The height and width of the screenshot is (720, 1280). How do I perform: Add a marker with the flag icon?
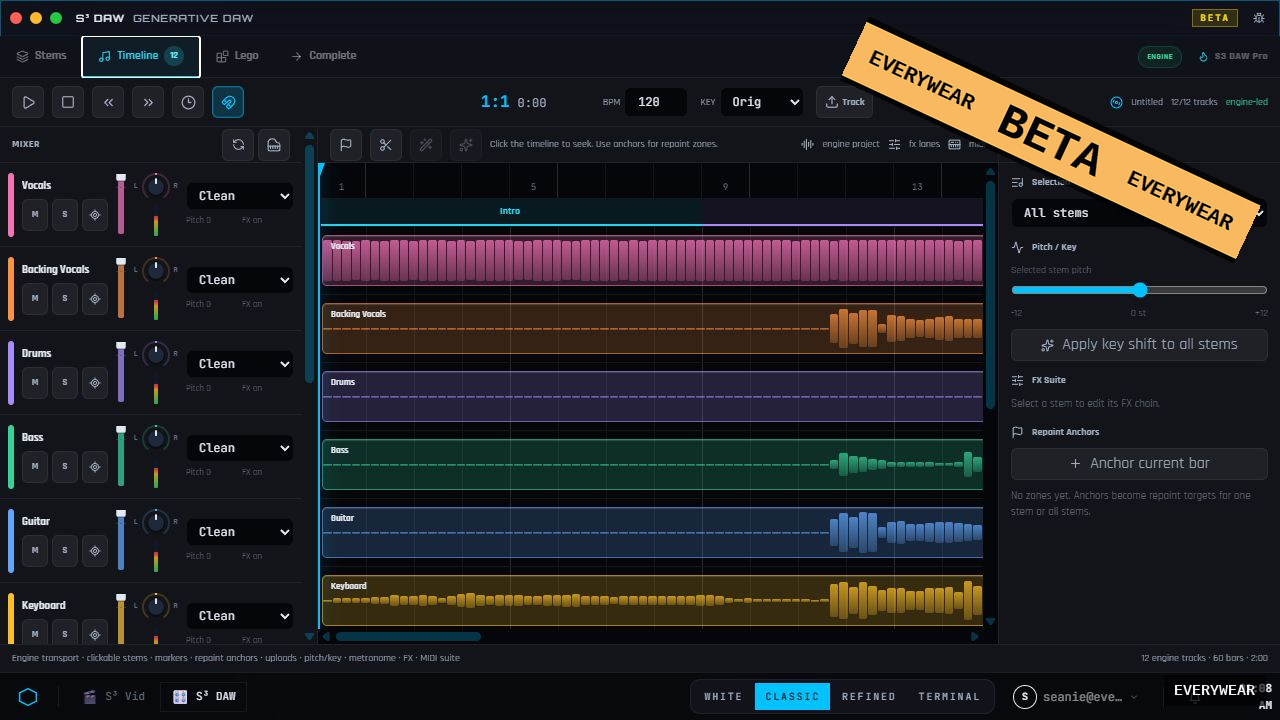coord(345,145)
